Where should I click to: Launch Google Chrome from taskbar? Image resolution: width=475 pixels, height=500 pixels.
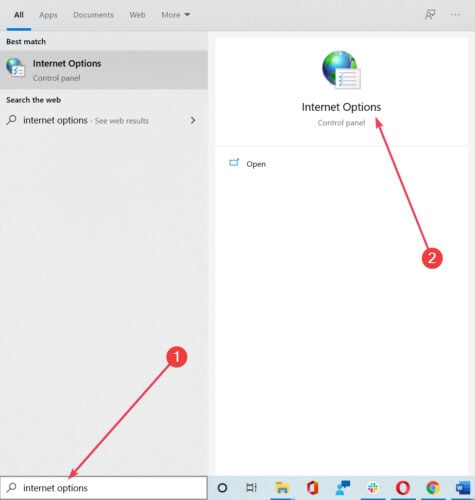pos(433,488)
